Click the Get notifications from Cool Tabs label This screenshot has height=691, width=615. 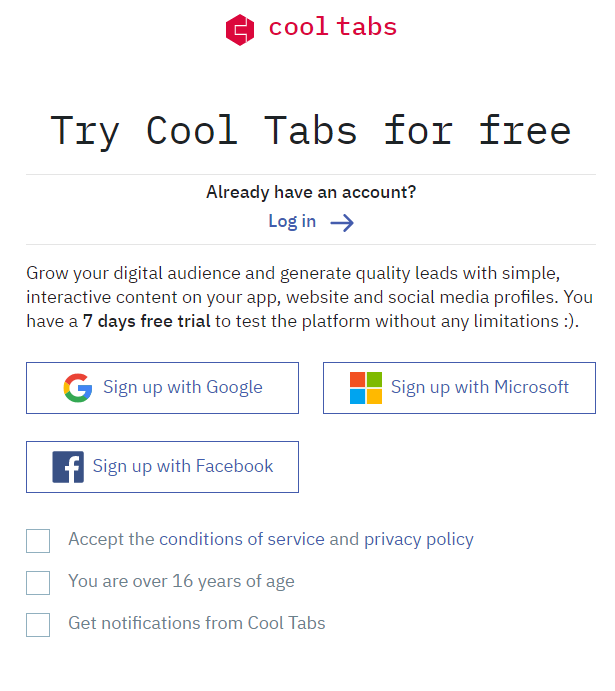tap(196, 623)
